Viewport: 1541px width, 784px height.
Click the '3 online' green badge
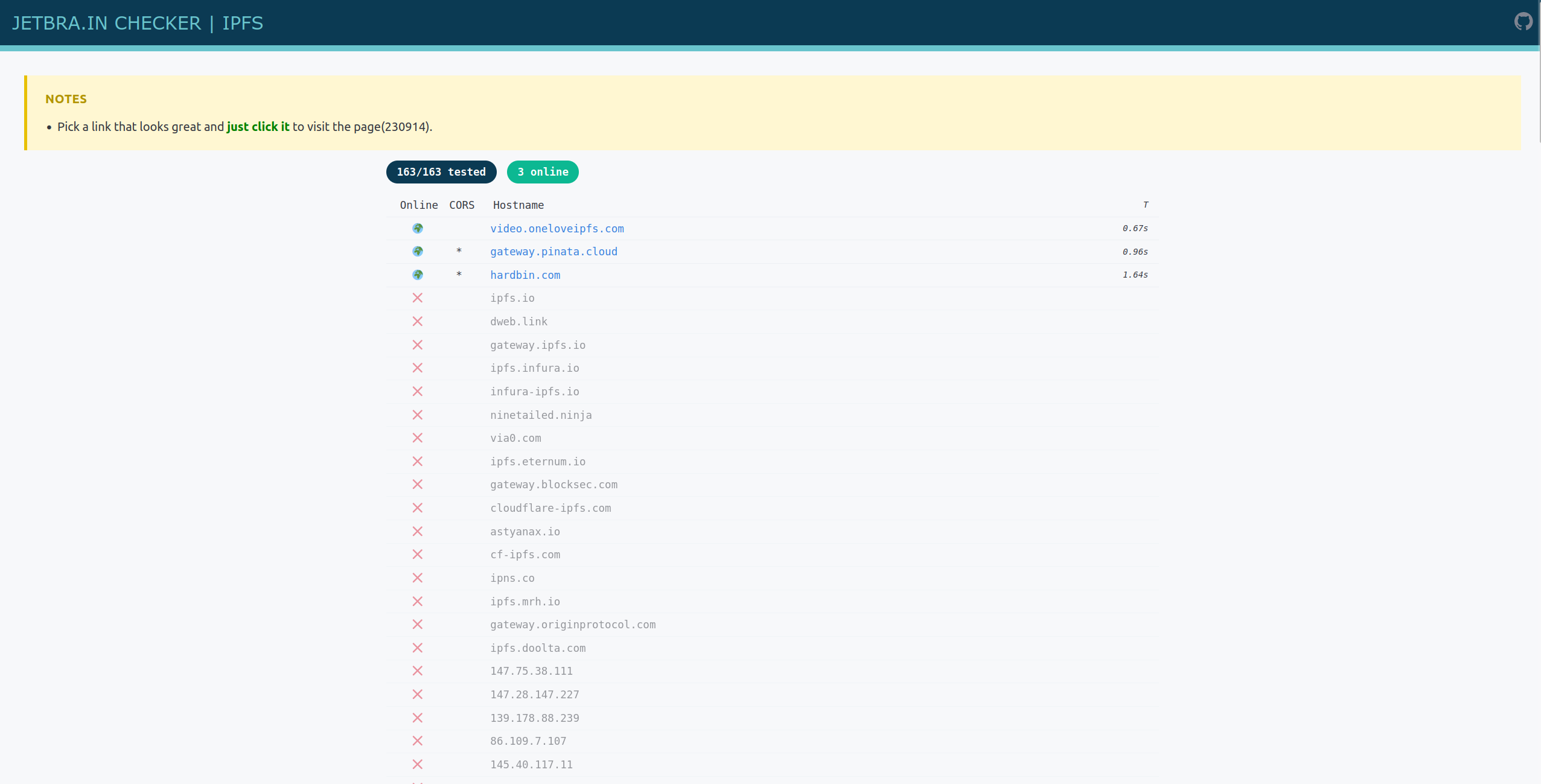pyautogui.click(x=543, y=172)
